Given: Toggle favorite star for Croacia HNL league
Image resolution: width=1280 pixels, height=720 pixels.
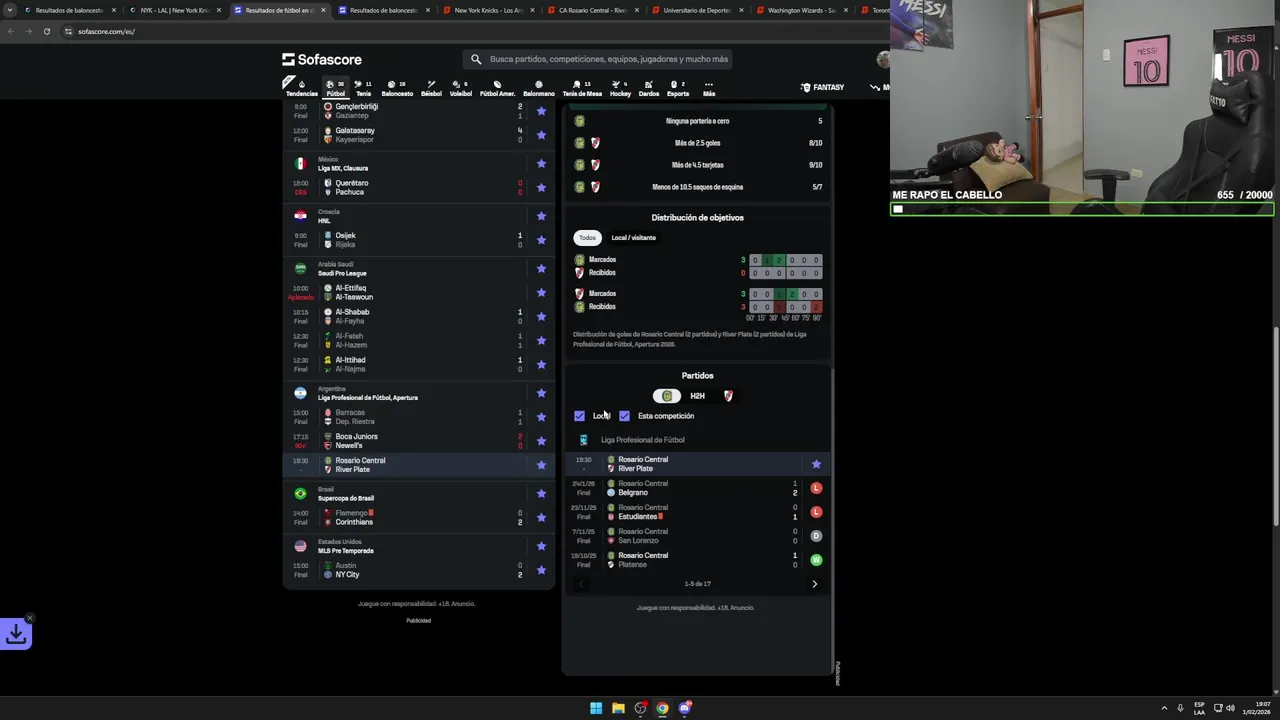Looking at the screenshot, I should pyautogui.click(x=541, y=216).
